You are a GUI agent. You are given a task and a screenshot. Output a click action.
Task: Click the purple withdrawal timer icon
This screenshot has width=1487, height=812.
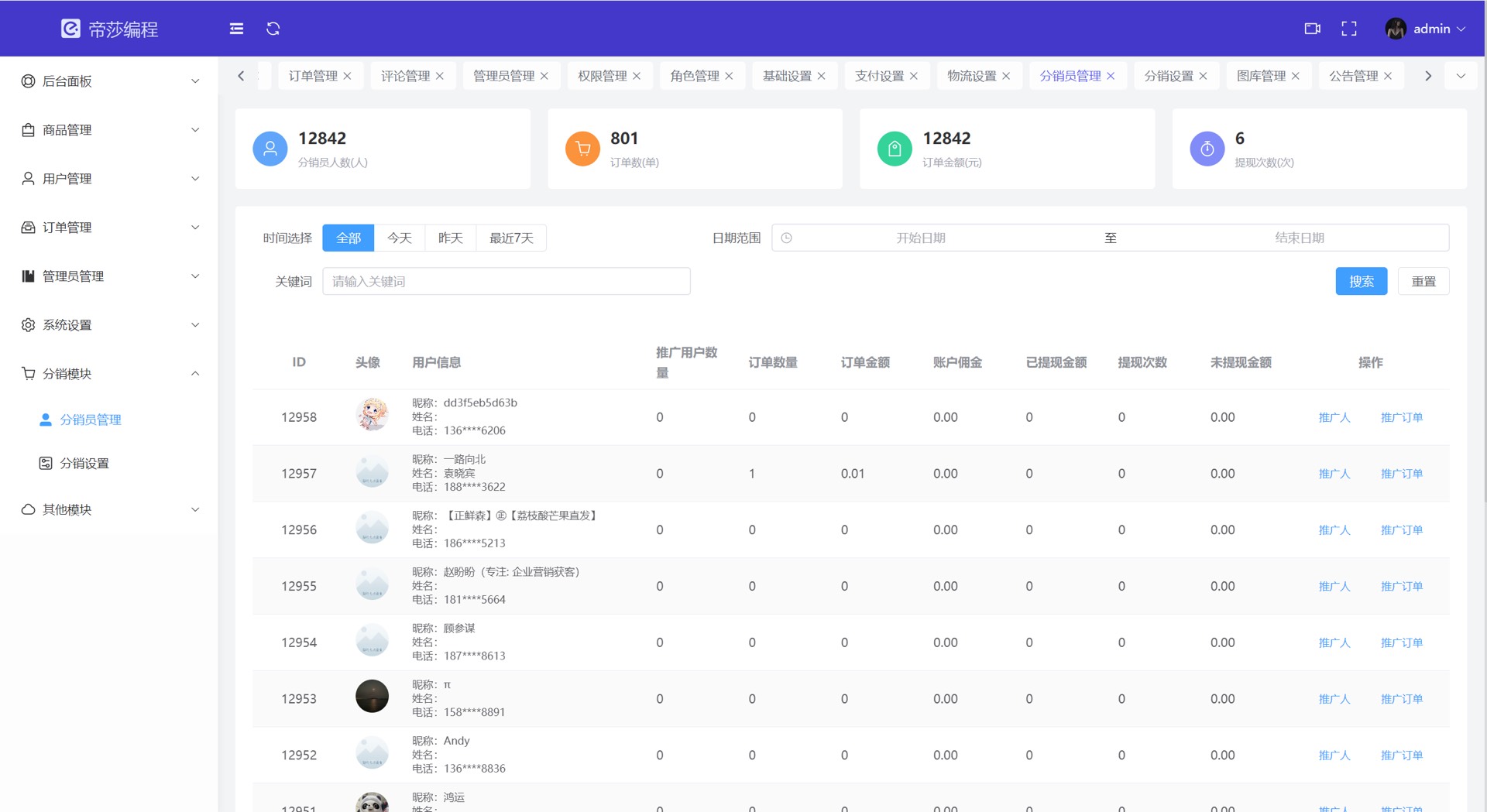coord(1207,149)
